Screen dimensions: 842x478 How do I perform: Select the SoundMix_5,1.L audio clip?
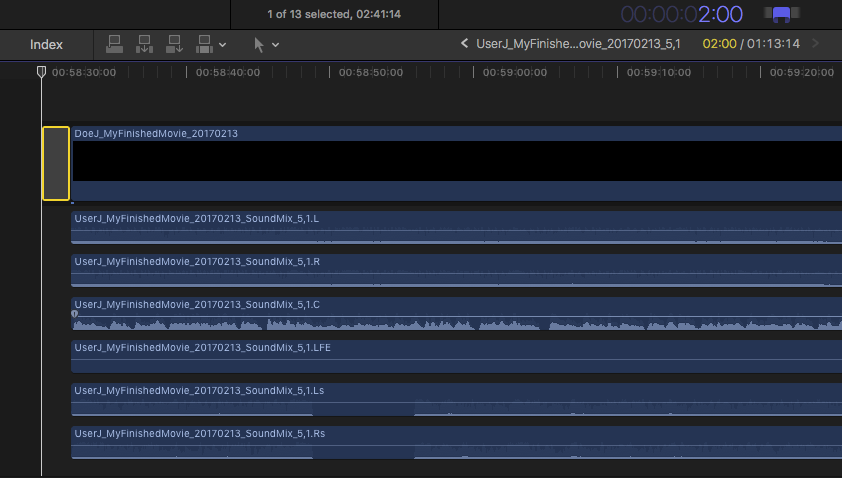456,227
